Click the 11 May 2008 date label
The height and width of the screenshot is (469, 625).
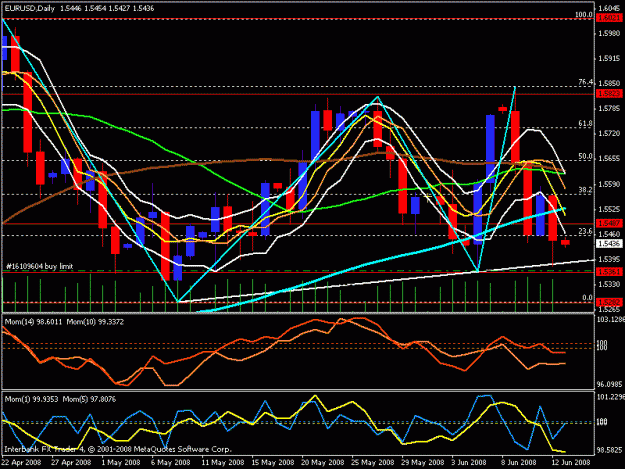coord(223,463)
